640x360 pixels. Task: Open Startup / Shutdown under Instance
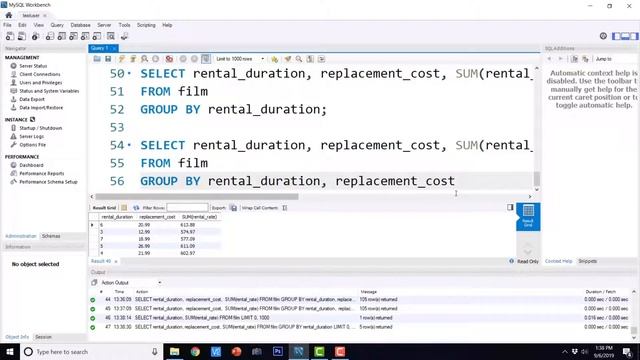[x=40, y=128]
